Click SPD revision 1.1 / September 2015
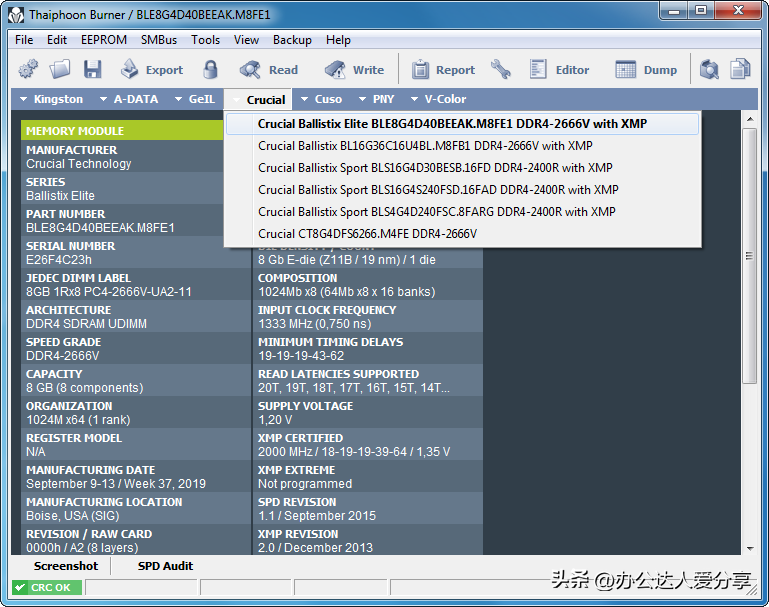Screen dimensions: 769x607 point(317,516)
